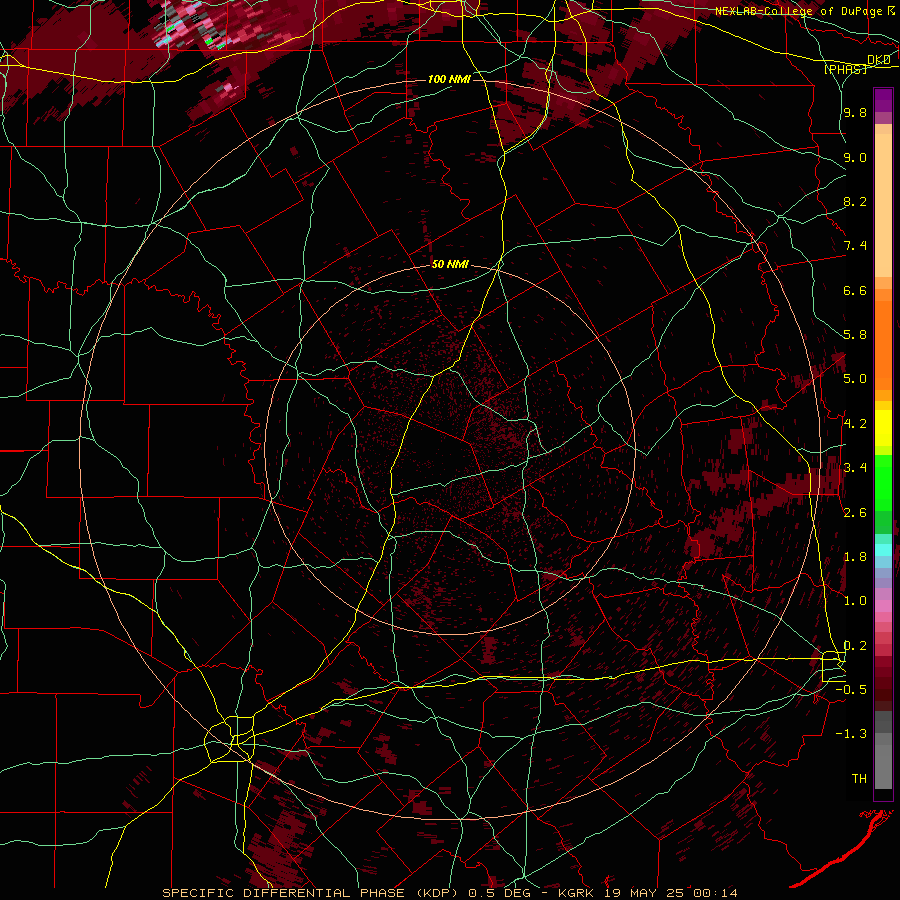
Task: Click the TH threshold label on scale
Action: (x=859, y=779)
